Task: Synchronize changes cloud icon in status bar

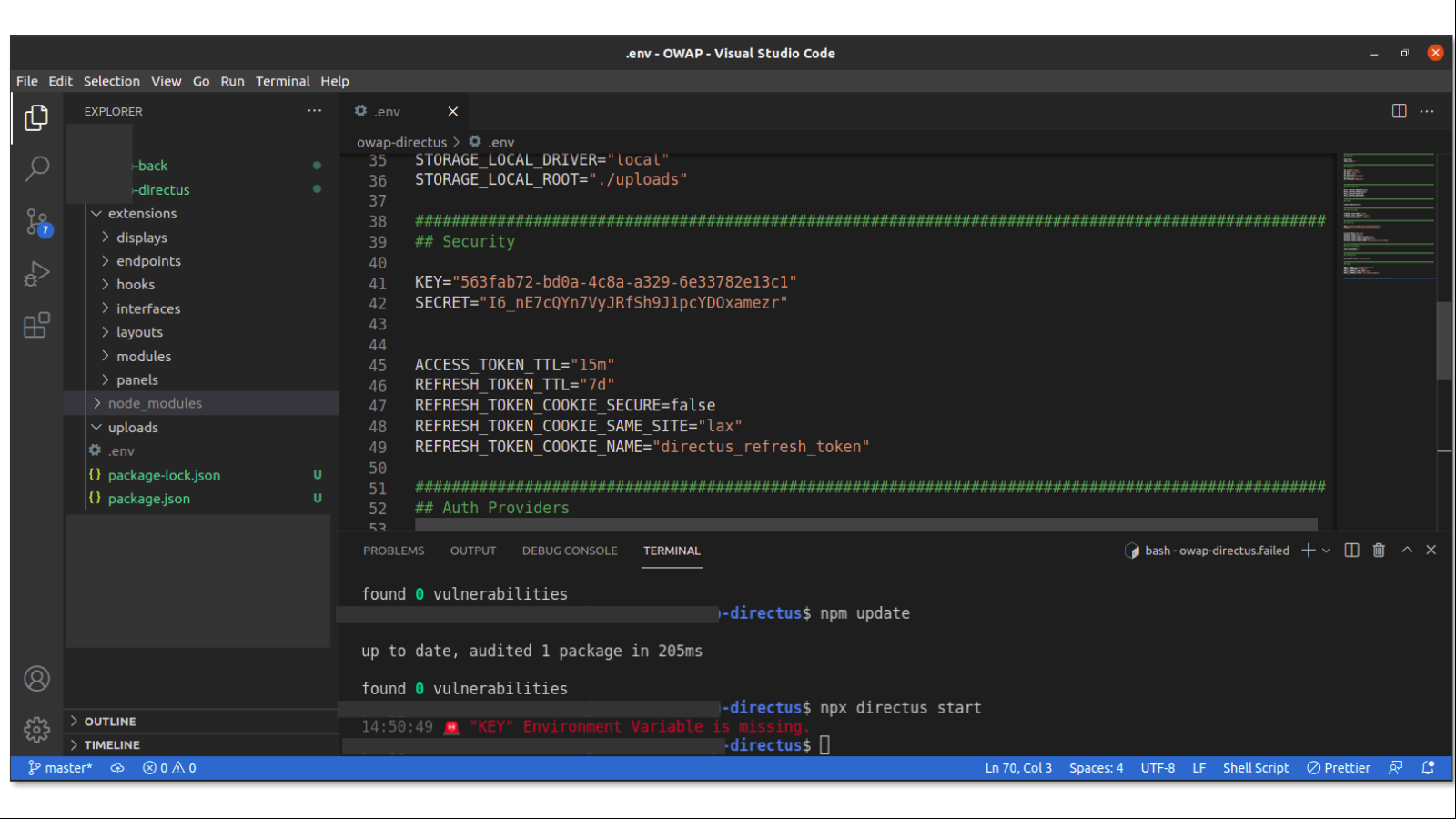Action: pos(117,768)
